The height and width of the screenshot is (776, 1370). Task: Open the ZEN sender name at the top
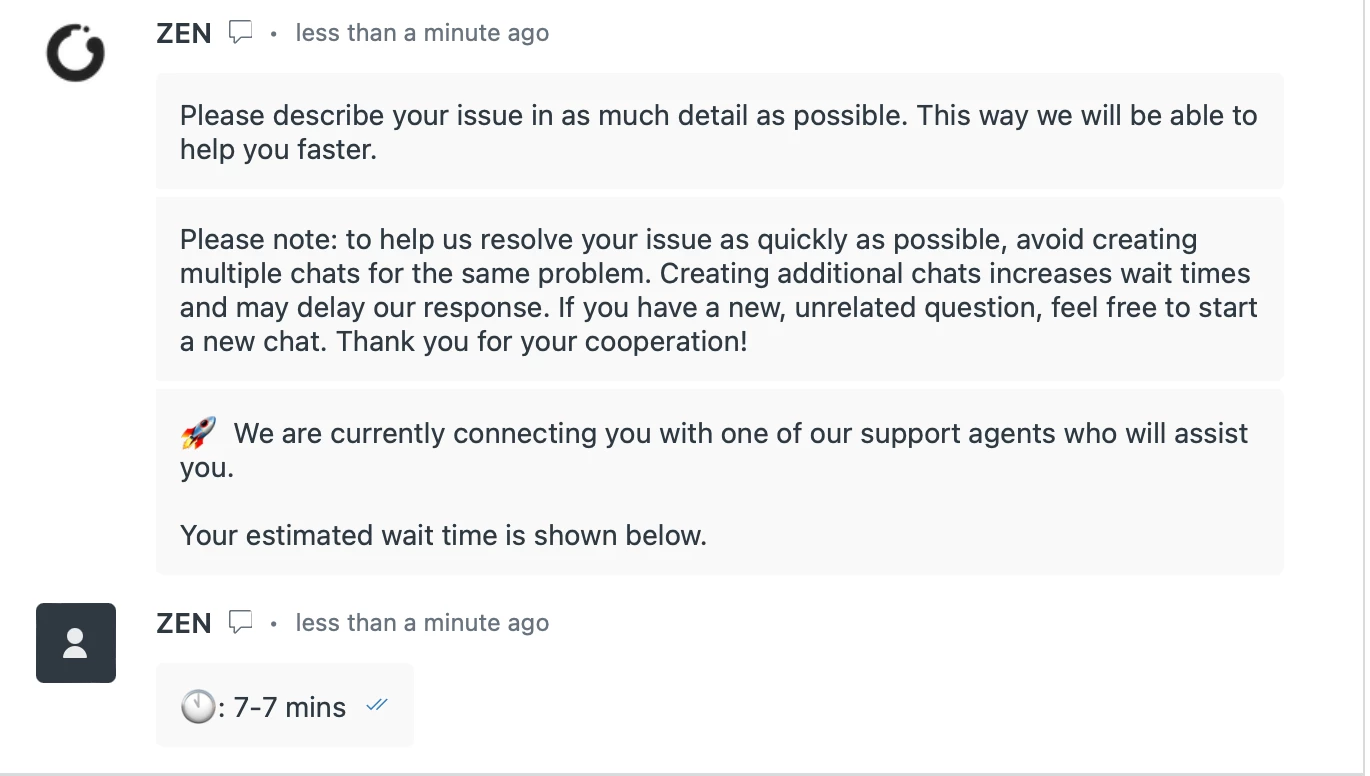click(184, 33)
